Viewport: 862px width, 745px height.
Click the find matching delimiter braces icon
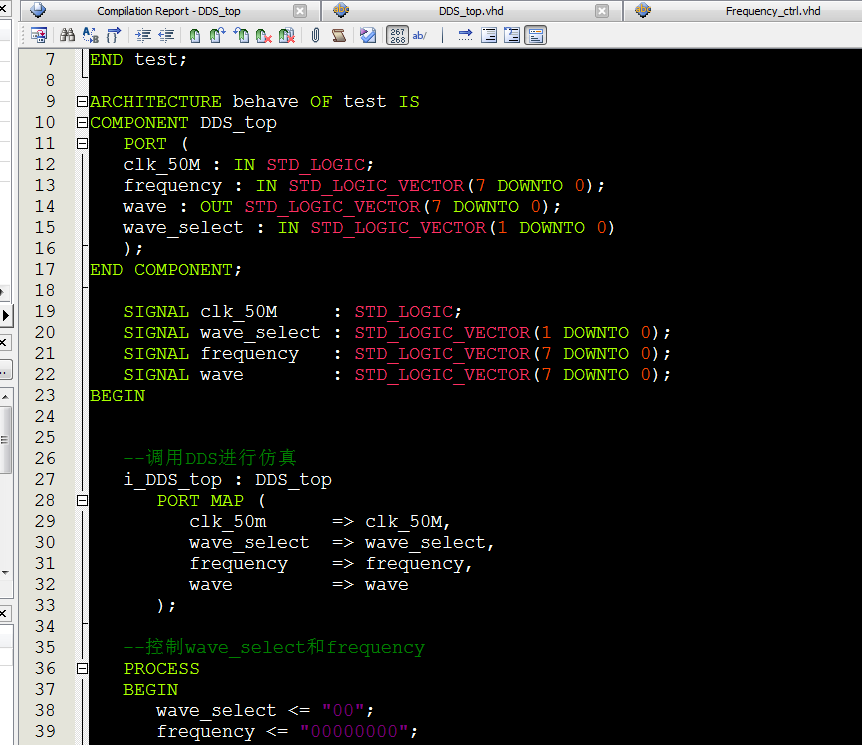[x=114, y=36]
